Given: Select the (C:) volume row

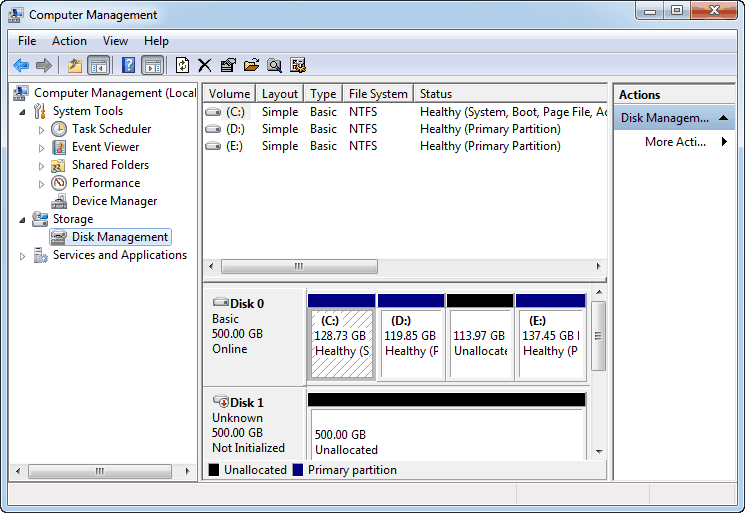Looking at the screenshot, I should point(406,112).
